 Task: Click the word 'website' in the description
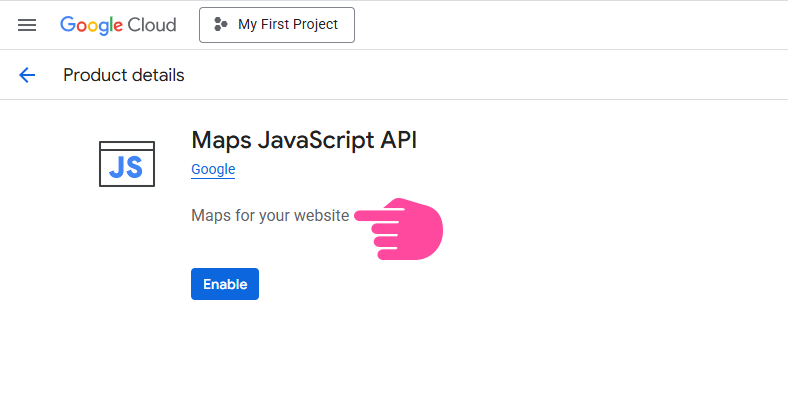[321, 215]
